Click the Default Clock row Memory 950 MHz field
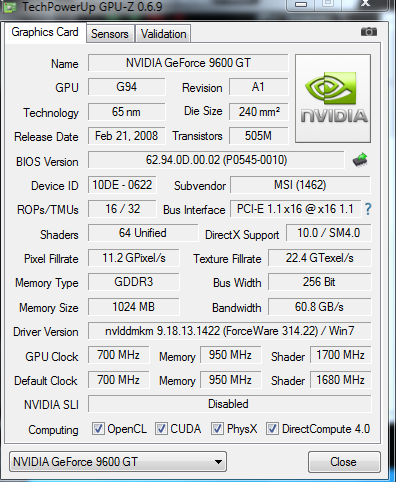396x482 pixels. coord(231,380)
